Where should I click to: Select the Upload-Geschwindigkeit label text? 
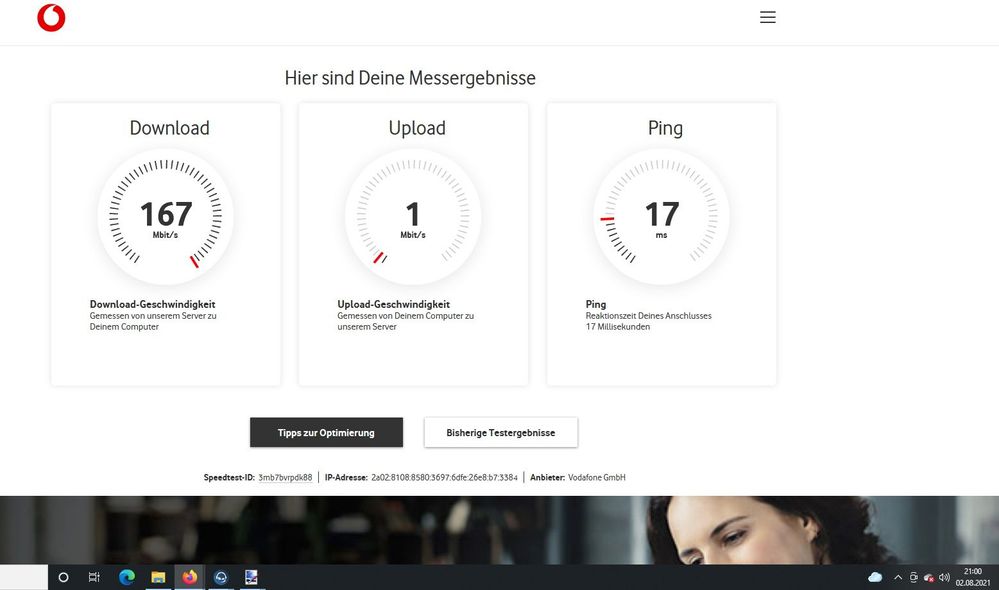click(394, 304)
